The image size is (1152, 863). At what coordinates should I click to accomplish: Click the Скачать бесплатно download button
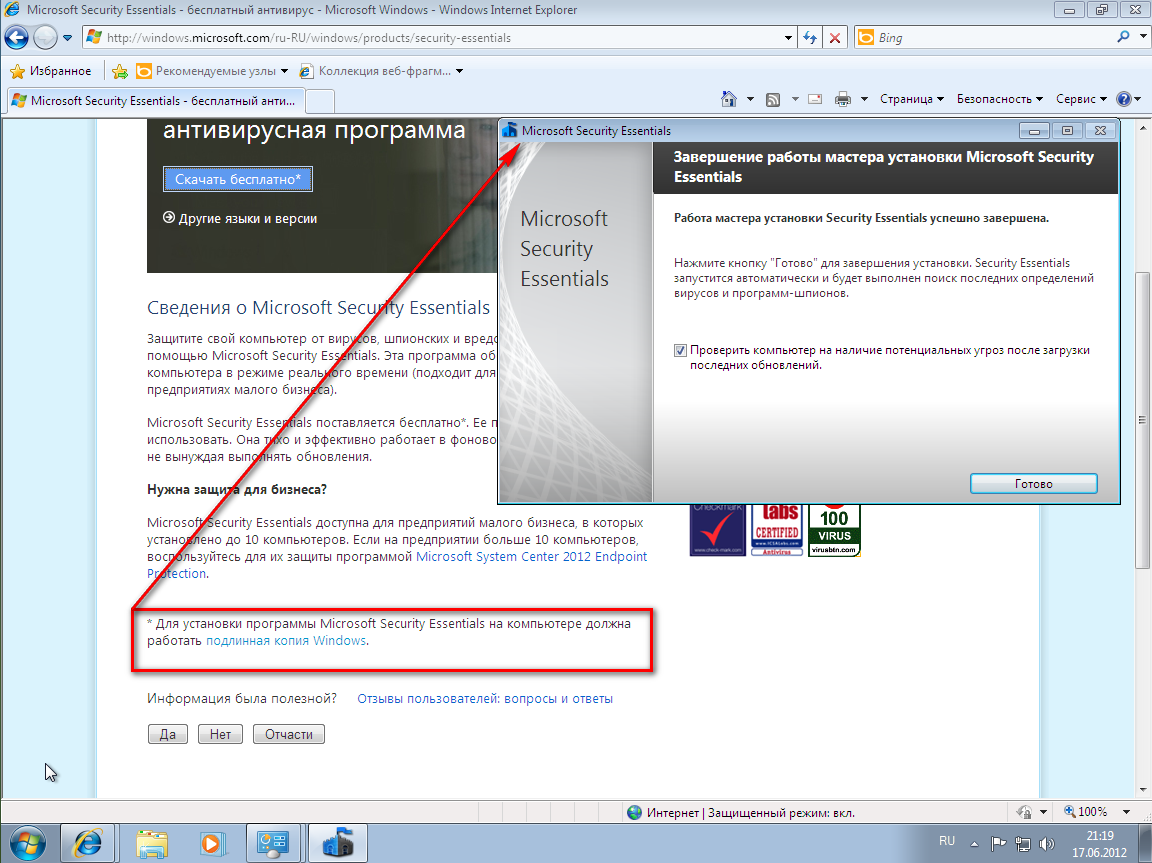(x=238, y=179)
